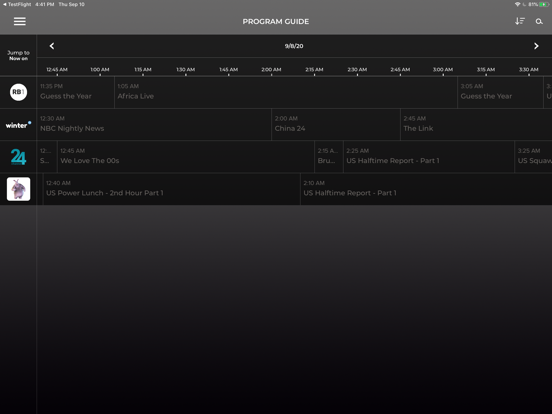Open US Halftime Report at 2:25 AM
Screen dimensions: 552x414
tap(429, 157)
